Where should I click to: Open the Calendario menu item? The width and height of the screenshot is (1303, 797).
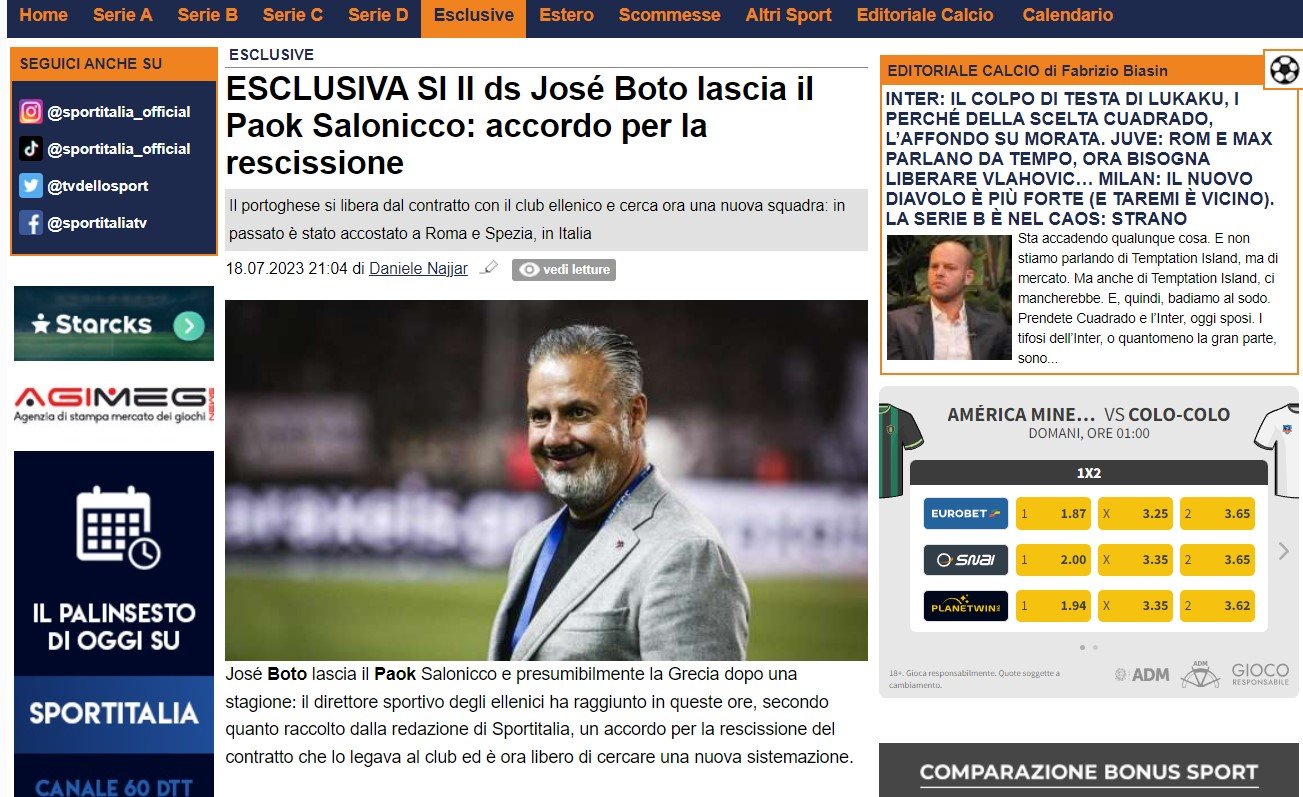1067,15
